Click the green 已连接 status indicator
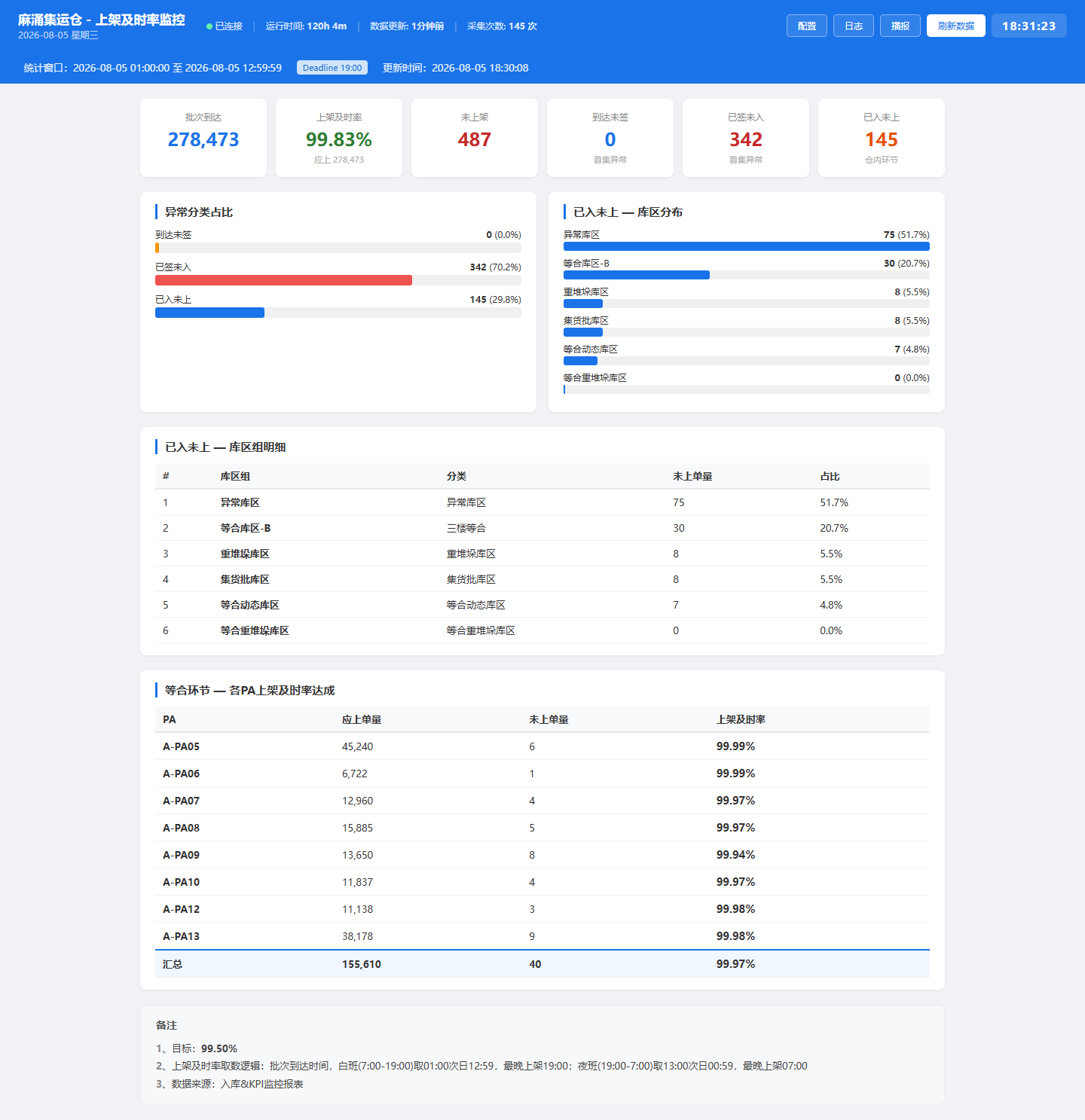The width and height of the screenshot is (1085, 1120). (x=225, y=26)
